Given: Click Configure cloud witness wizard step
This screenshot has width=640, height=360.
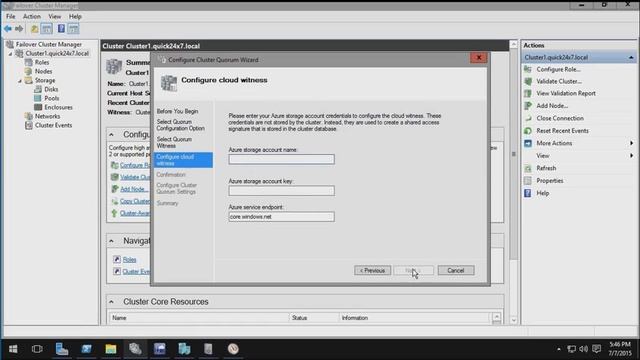Looking at the screenshot, I should point(183,160).
